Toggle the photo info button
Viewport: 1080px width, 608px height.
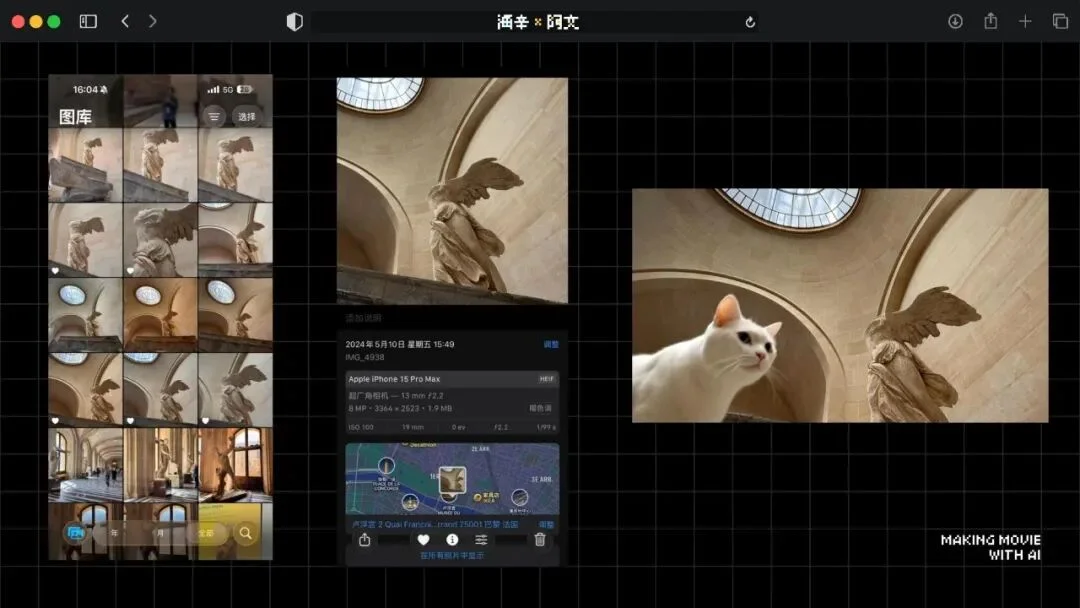coord(452,540)
